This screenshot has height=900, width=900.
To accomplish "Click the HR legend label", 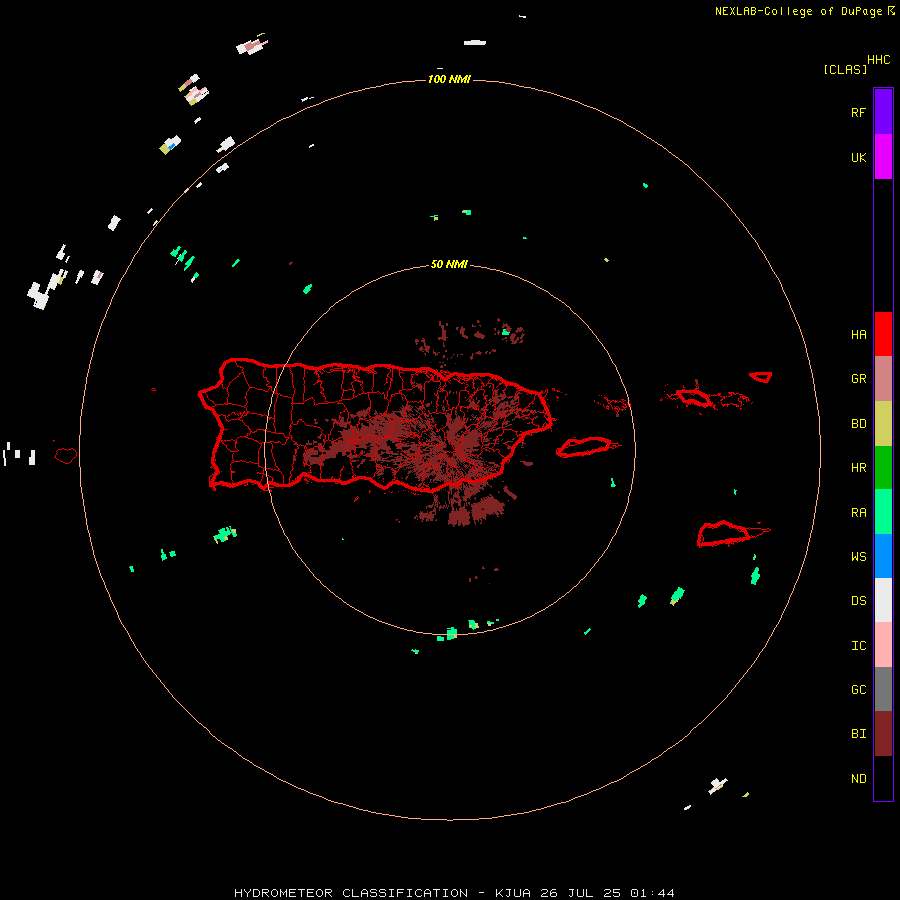I will (858, 468).
